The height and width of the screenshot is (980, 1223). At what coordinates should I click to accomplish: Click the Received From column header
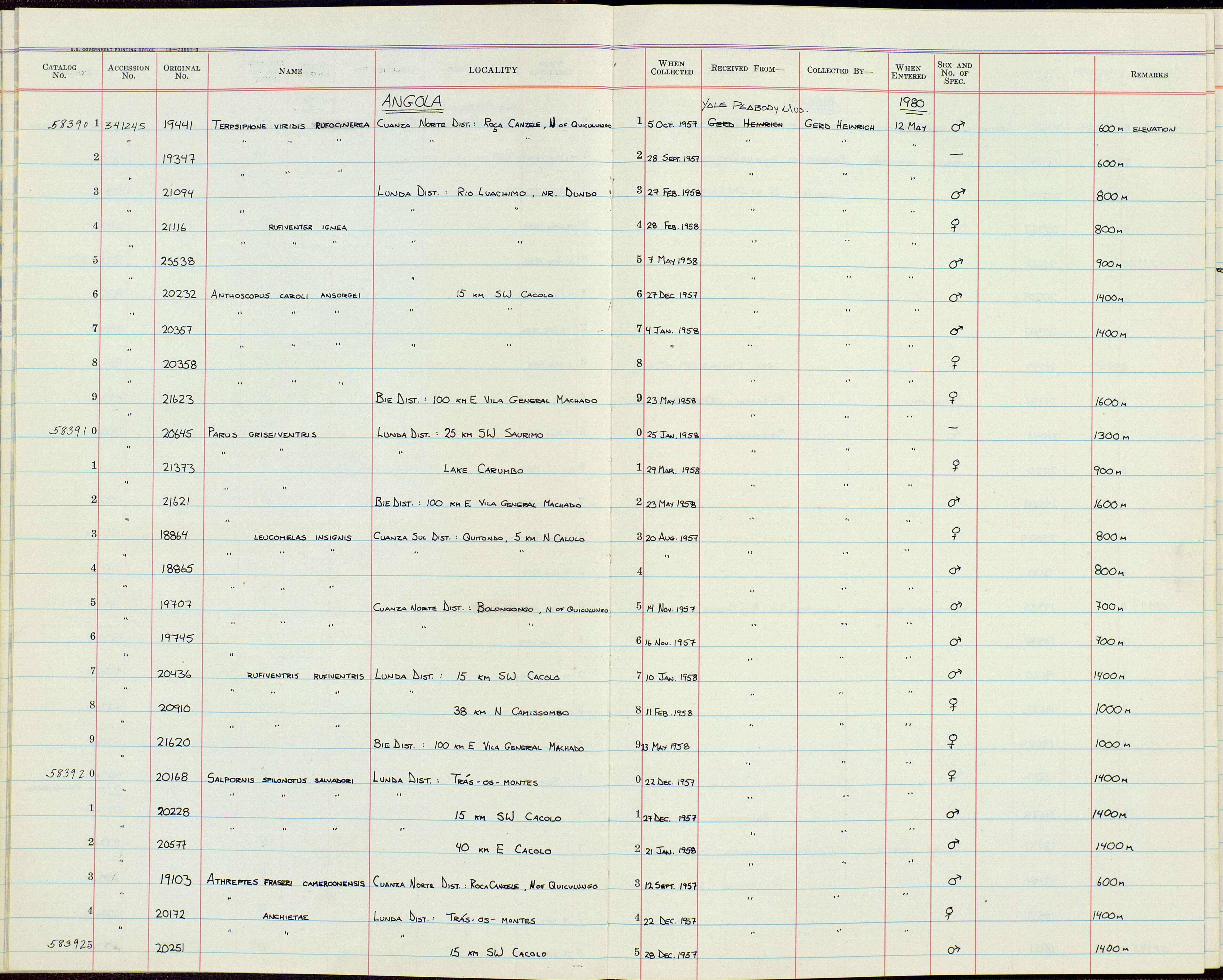[x=747, y=68]
